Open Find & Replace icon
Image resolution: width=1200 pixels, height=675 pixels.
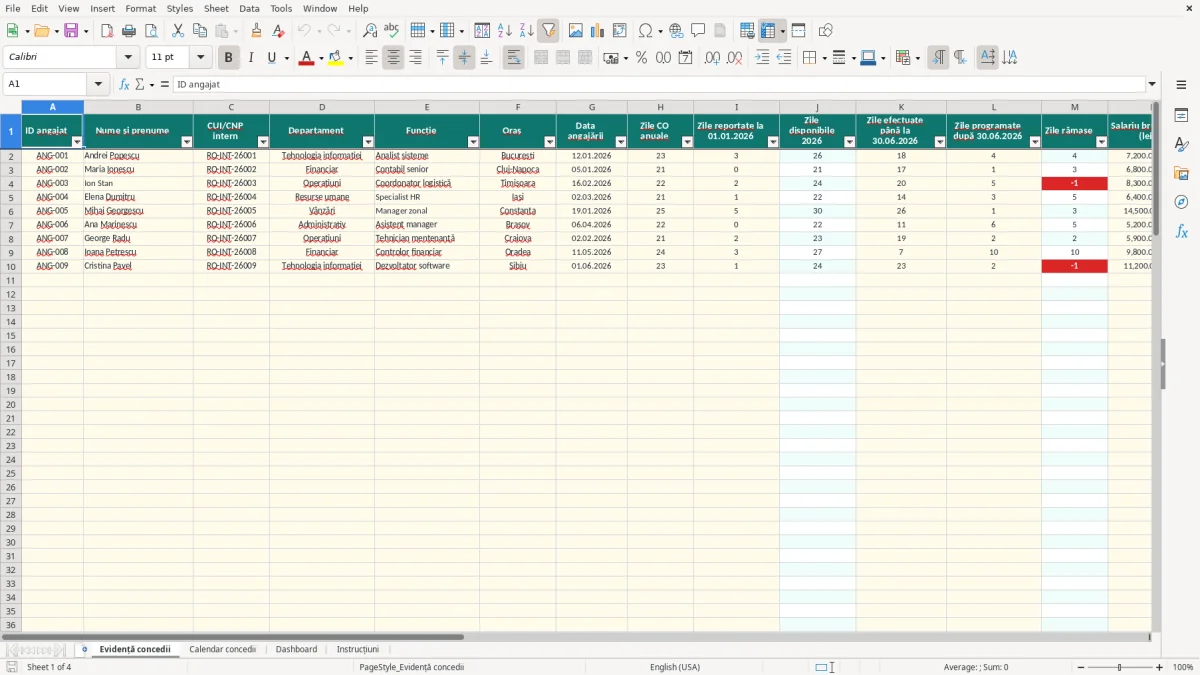tap(370, 31)
